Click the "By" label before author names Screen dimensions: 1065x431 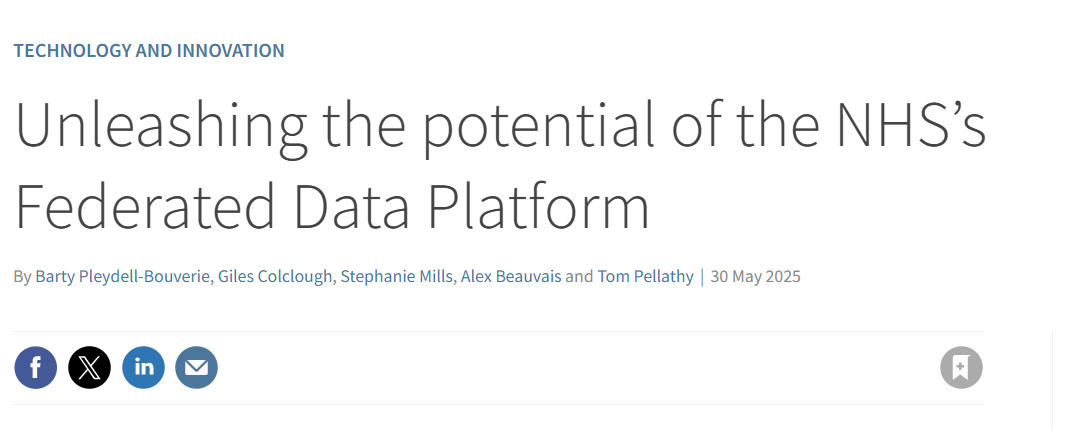(x=22, y=277)
